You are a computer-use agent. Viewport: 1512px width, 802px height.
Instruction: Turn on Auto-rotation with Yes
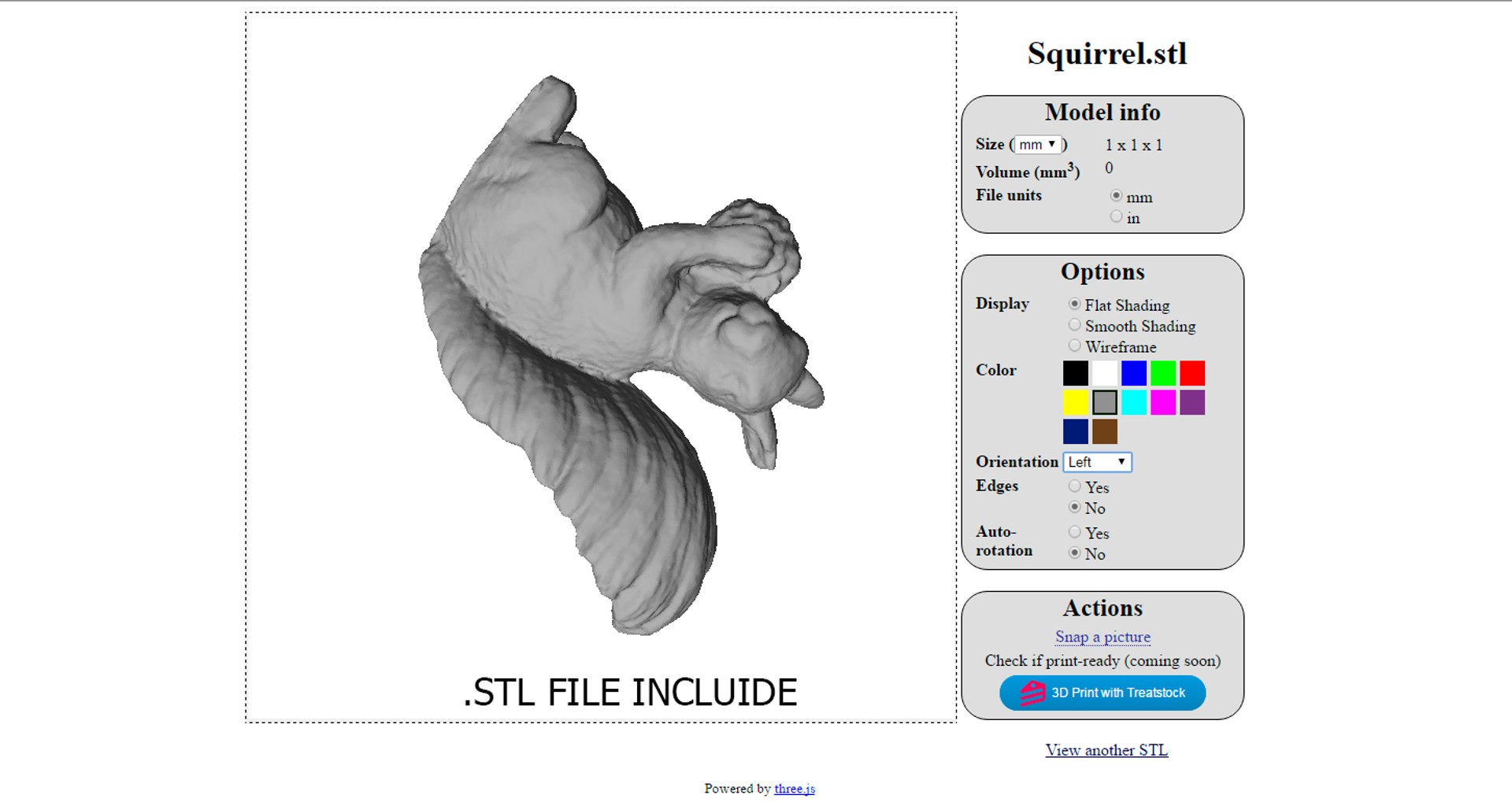click(x=1074, y=532)
